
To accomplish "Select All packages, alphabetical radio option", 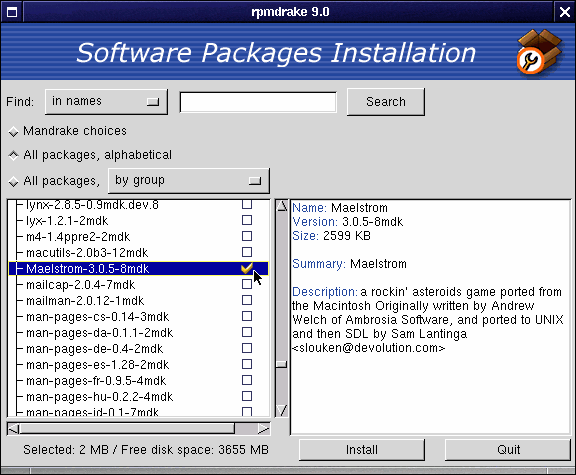I will pos(14,155).
